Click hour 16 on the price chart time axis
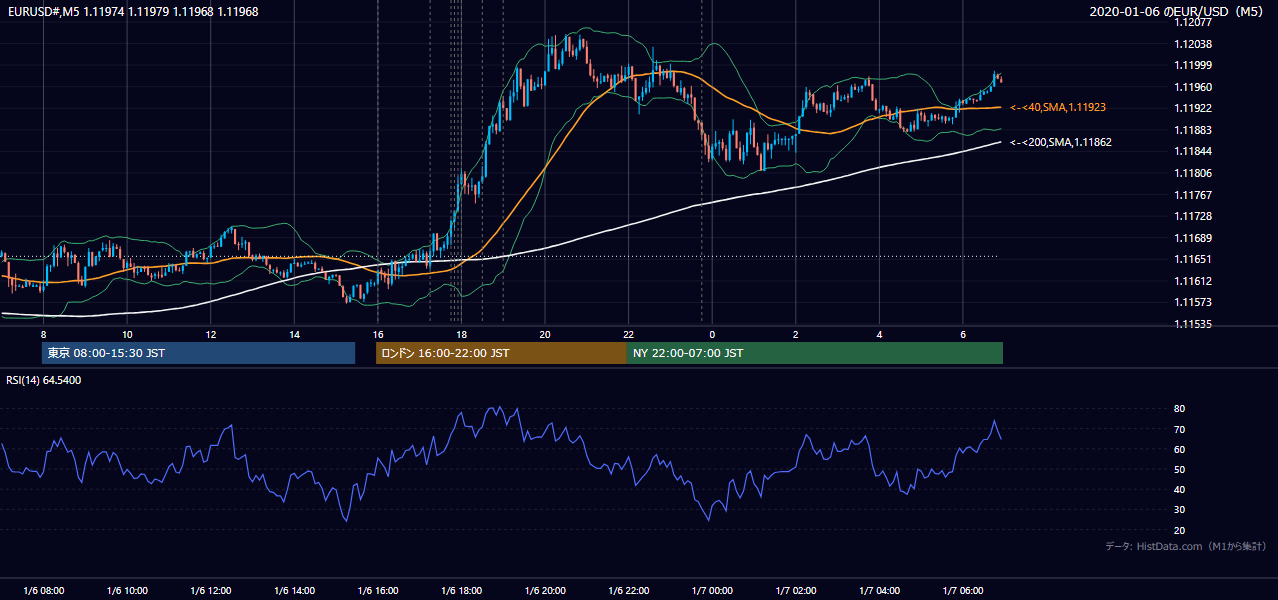 (377, 333)
